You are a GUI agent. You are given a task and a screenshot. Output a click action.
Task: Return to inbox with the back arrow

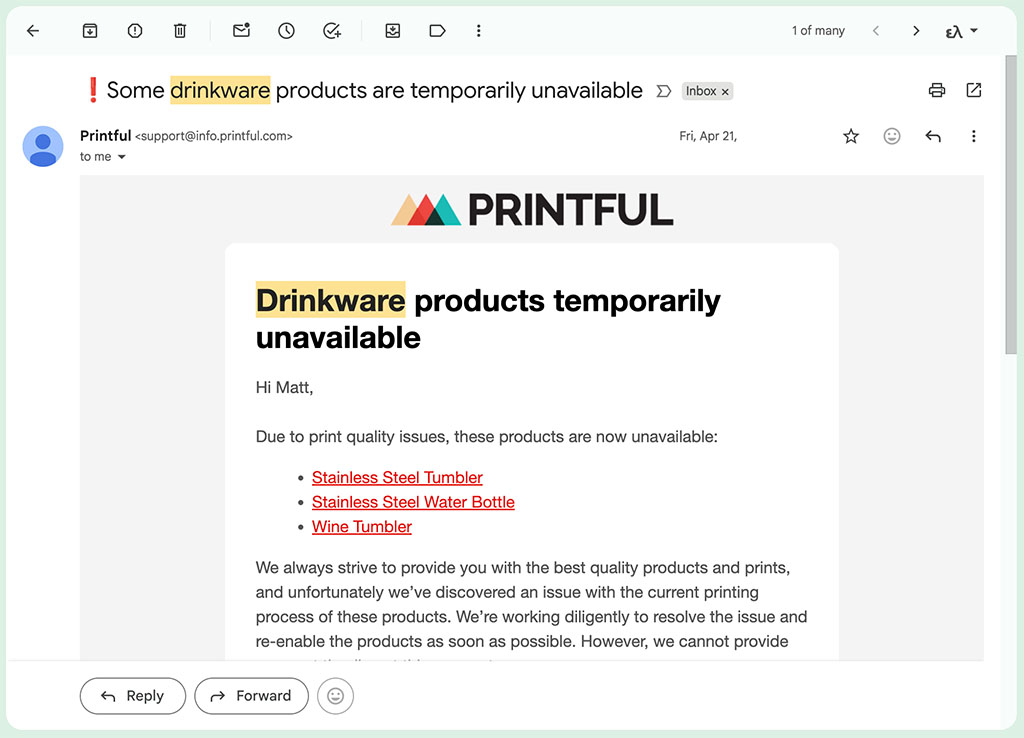click(32, 30)
